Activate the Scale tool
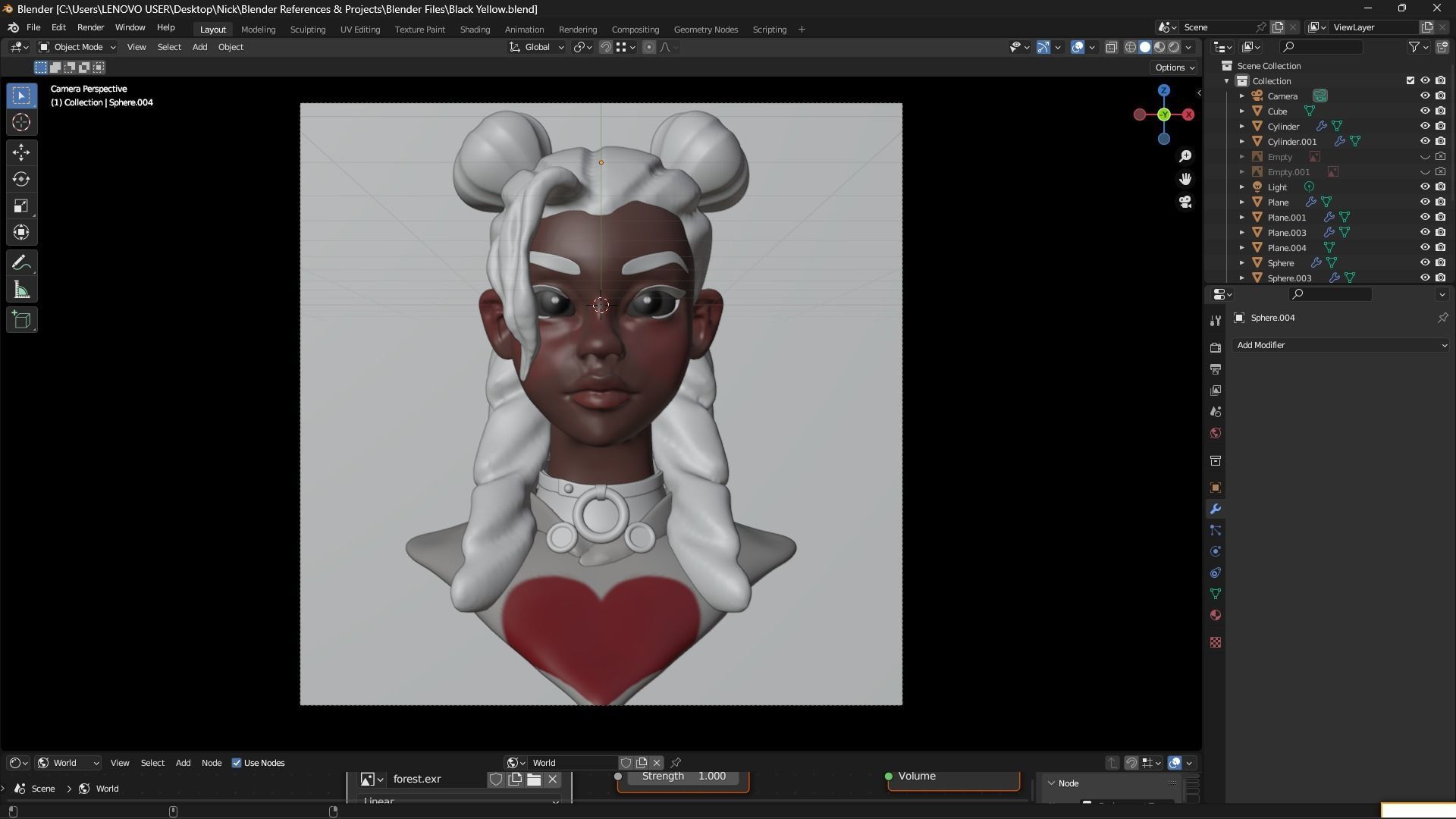 pos(21,206)
